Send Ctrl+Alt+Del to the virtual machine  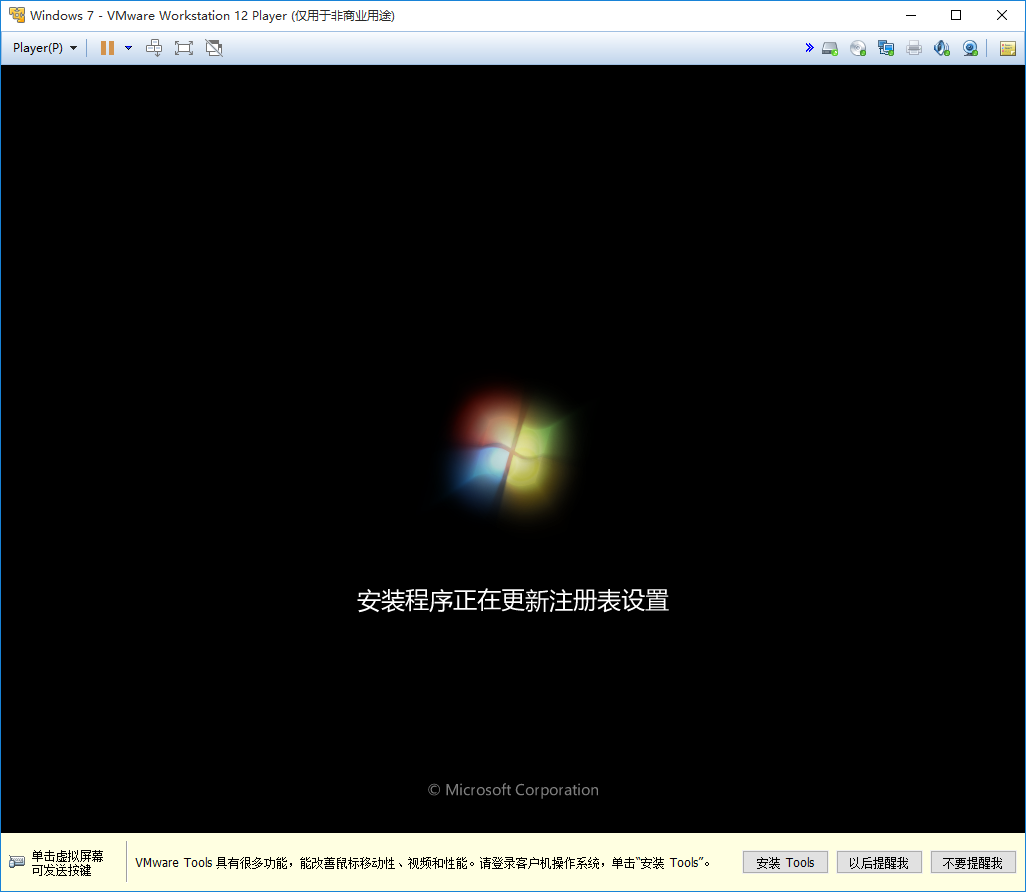coord(154,48)
